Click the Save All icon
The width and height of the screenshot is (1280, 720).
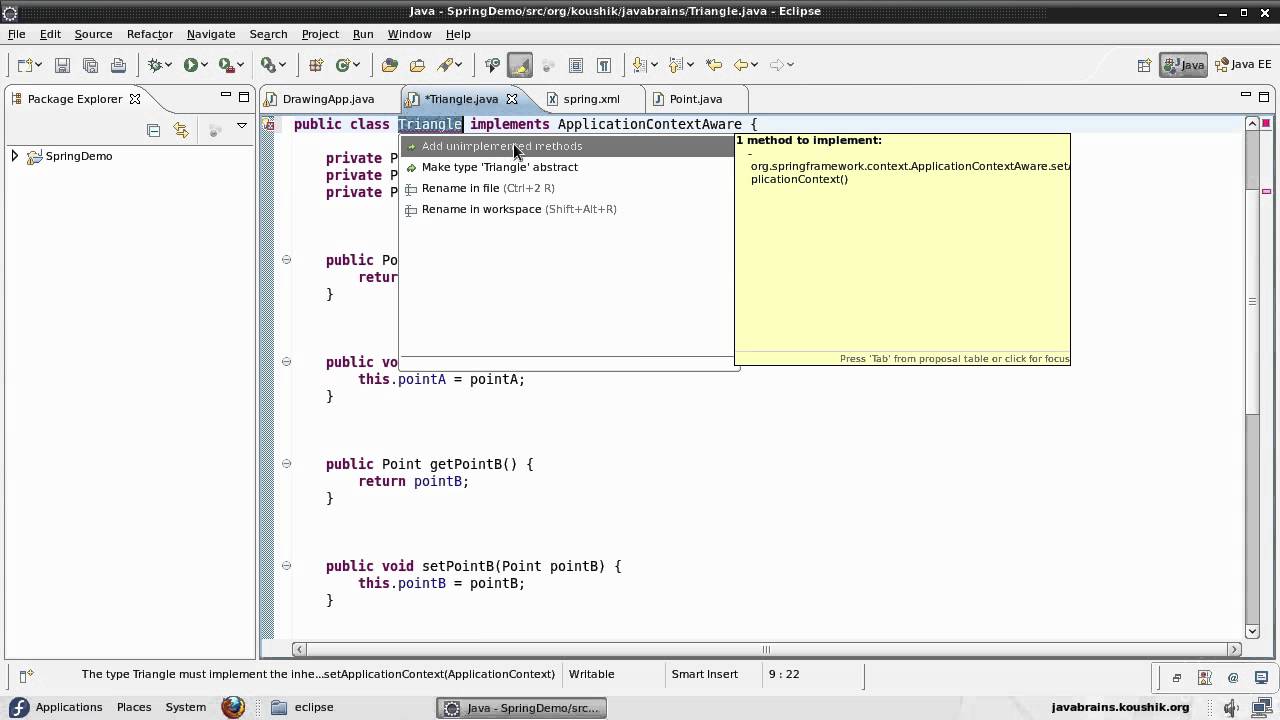(90, 65)
